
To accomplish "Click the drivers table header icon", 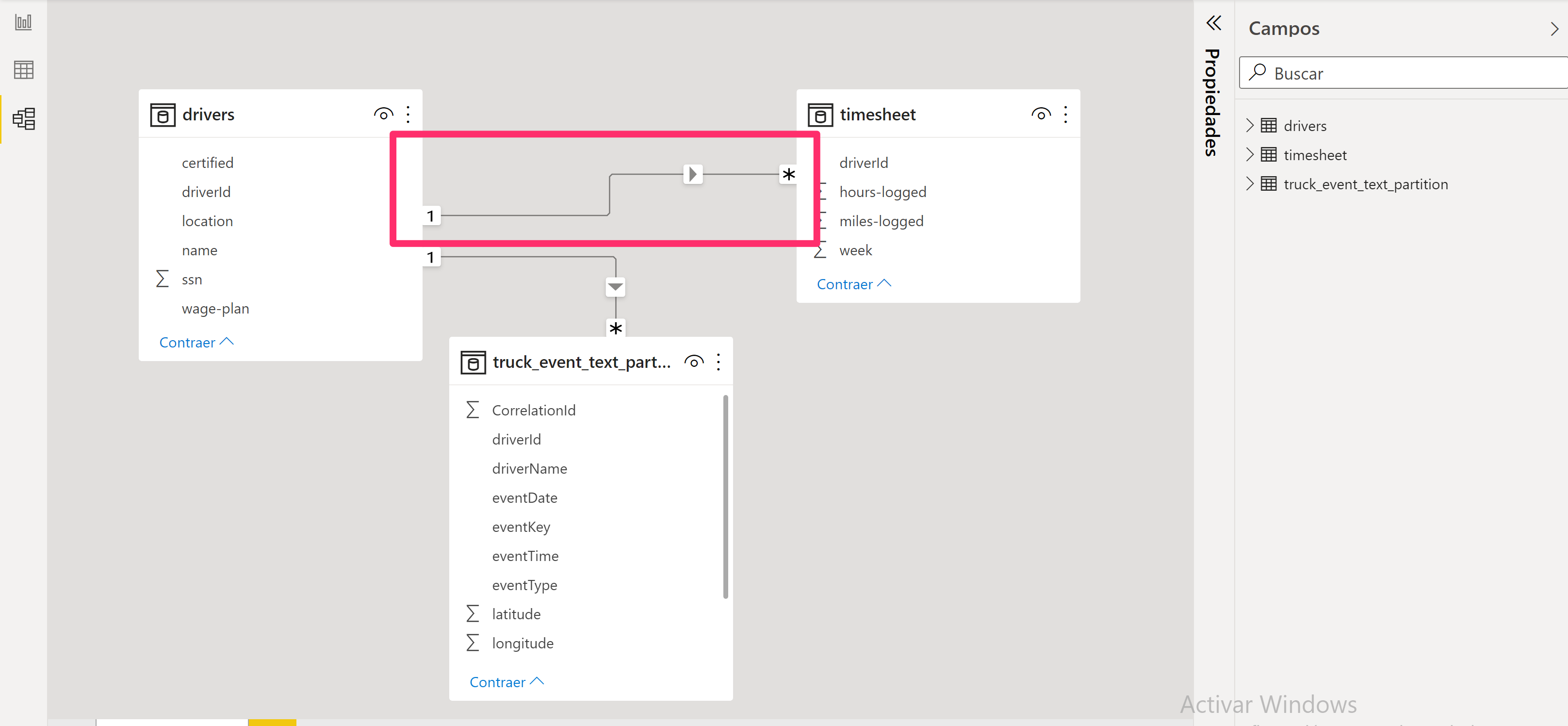I will coord(163,115).
